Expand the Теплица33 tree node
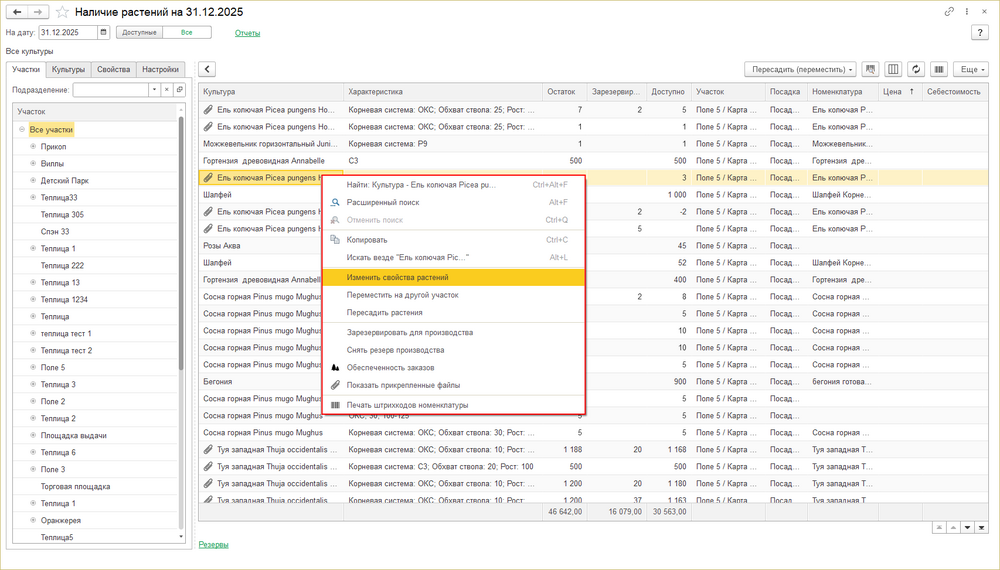Image resolution: width=1000 pixels, height=570 pixels. pyautogui.click(x=33, y=198)
